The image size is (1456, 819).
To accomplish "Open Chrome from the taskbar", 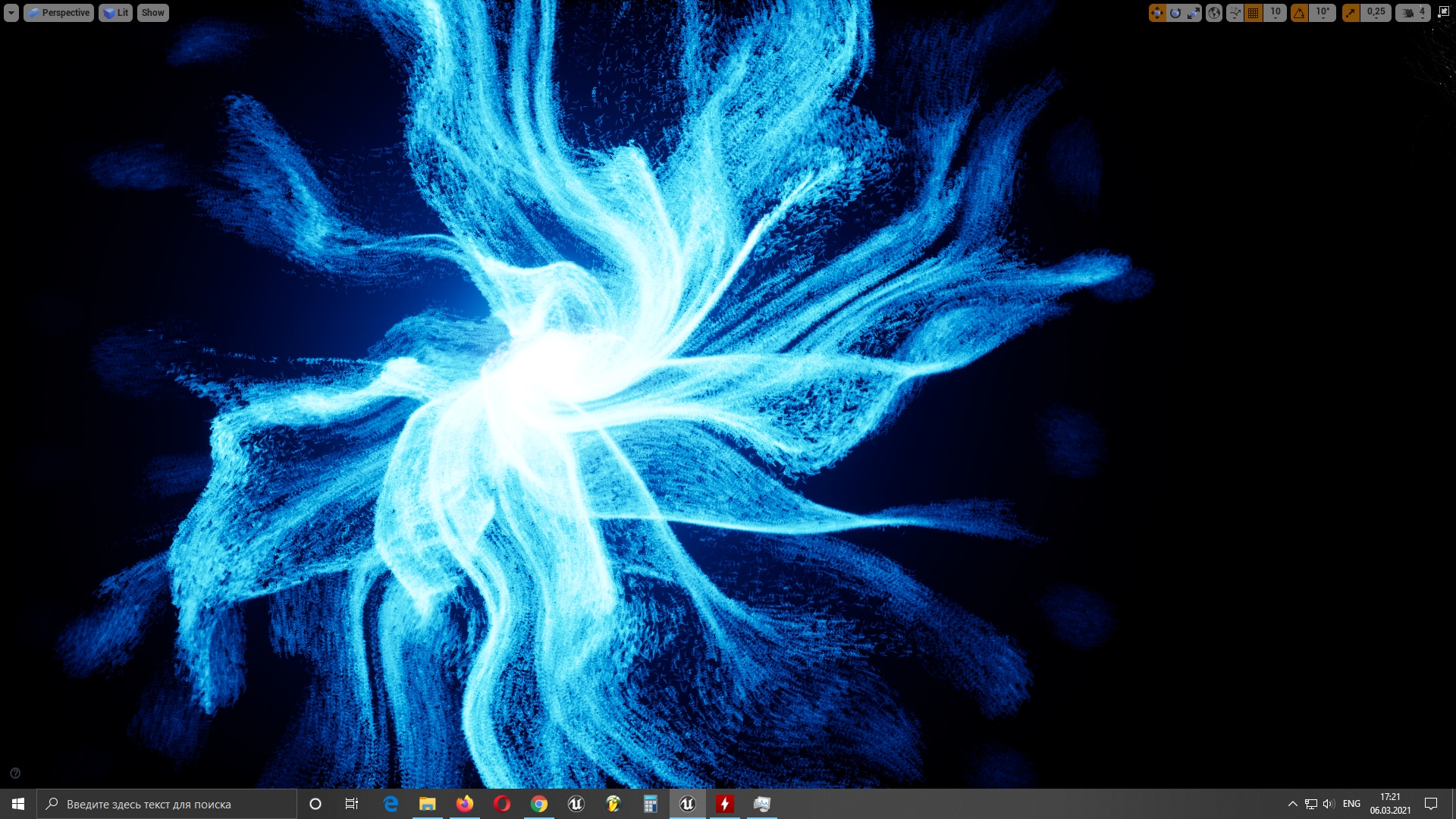I will pyautogui.click(x=539, y=804).
